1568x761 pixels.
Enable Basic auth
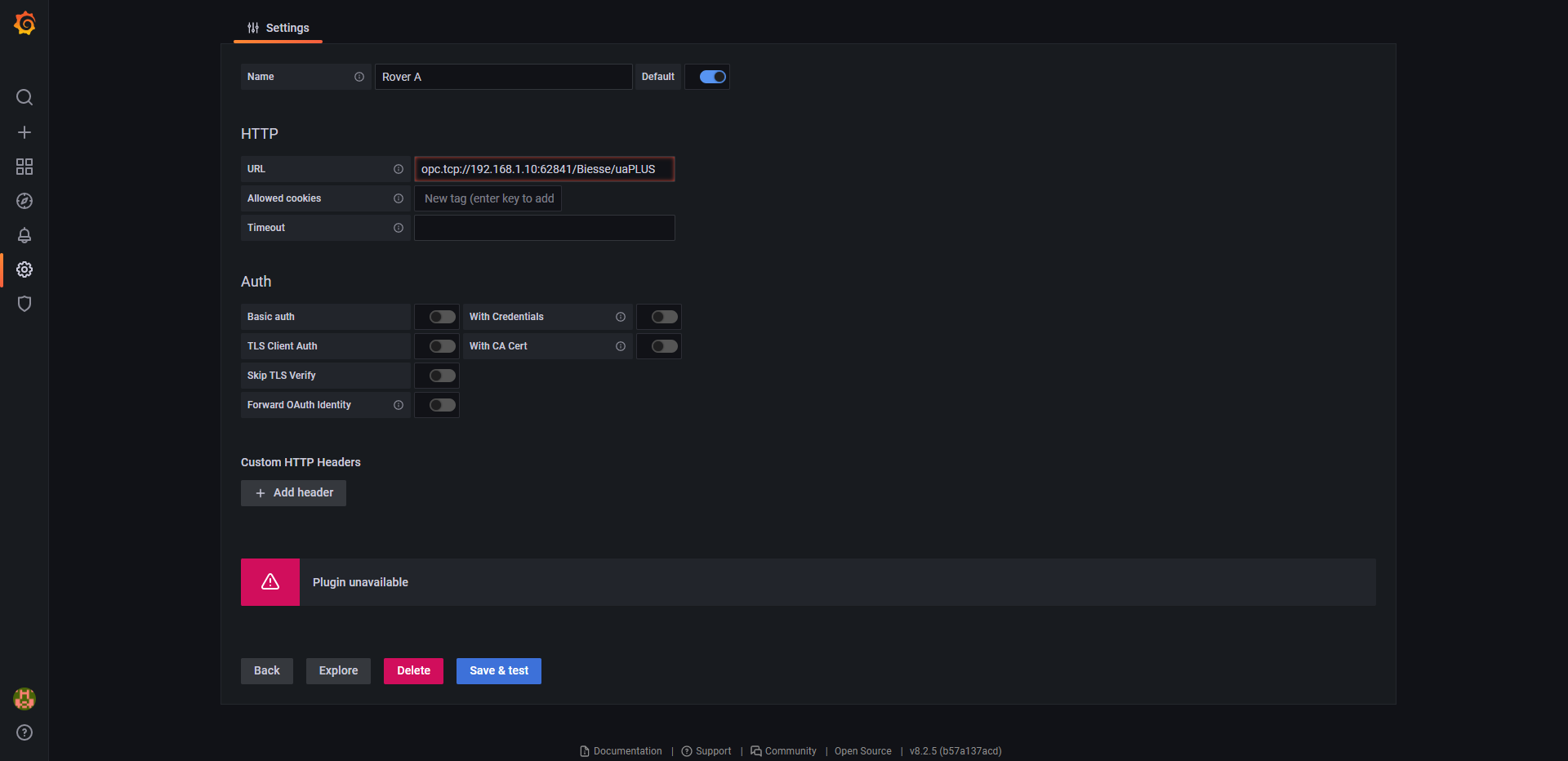pos(438,317)
